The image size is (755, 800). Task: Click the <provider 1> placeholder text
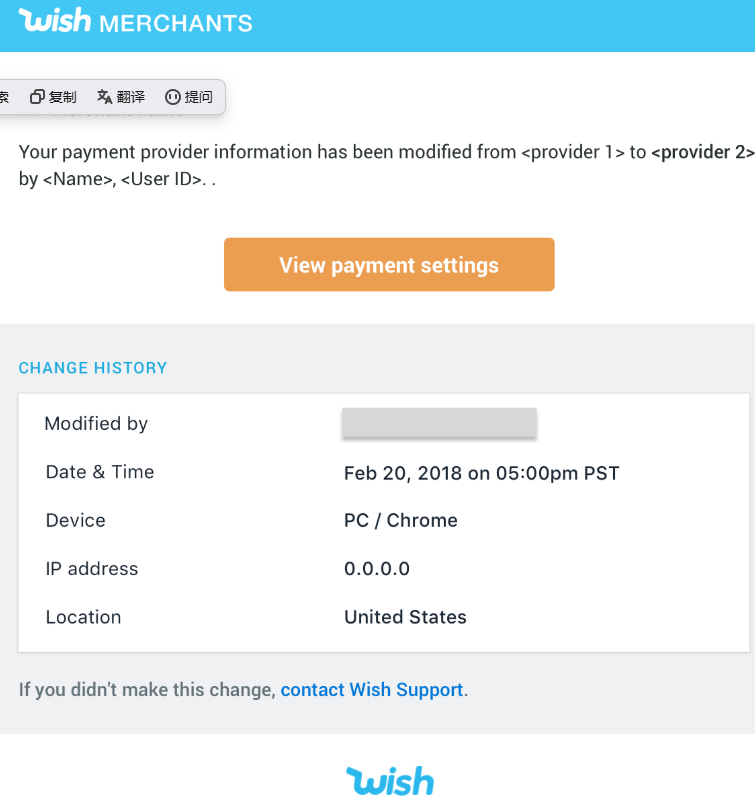click(x=573, y=153)
